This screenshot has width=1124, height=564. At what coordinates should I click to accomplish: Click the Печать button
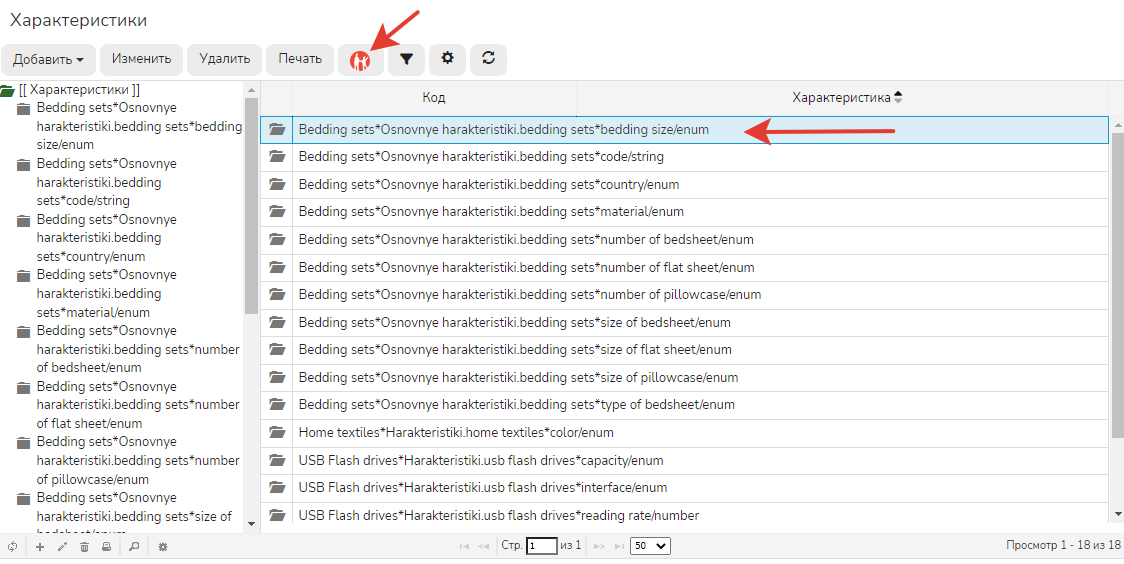pos(300,60)
